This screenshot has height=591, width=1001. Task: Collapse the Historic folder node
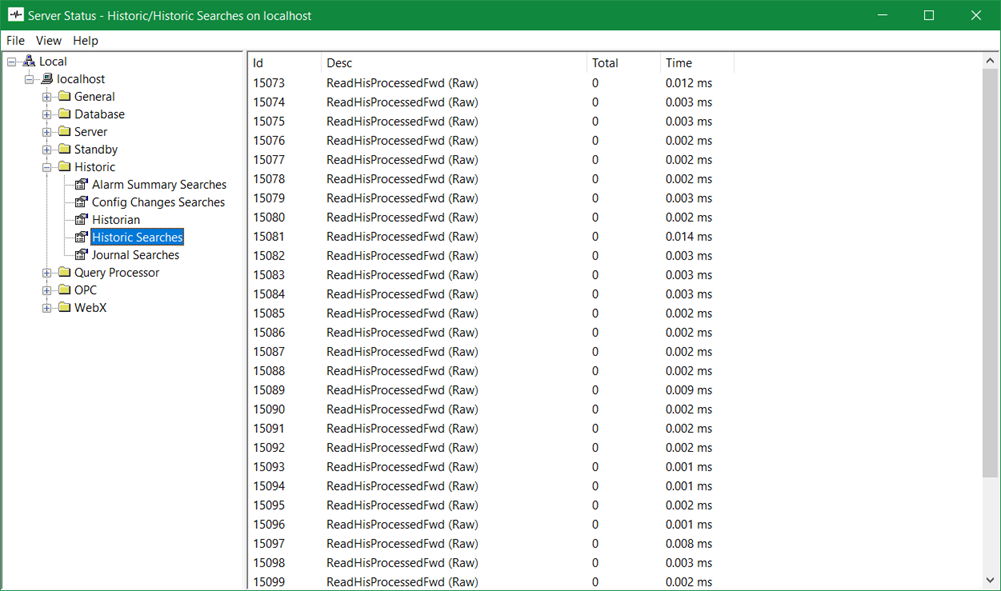(47, 167)
